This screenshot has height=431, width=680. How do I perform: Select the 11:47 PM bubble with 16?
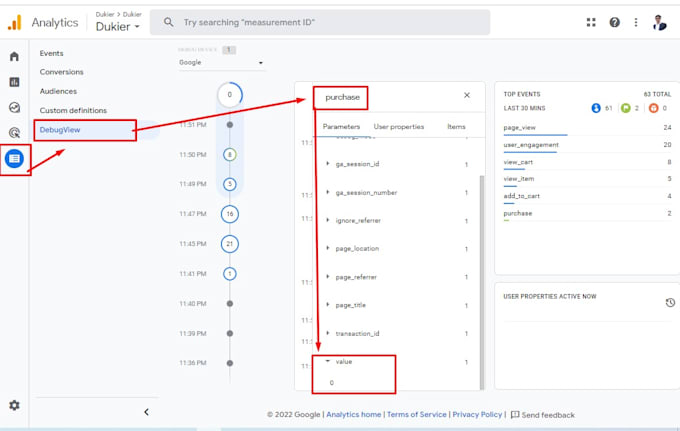click(230, 214)
